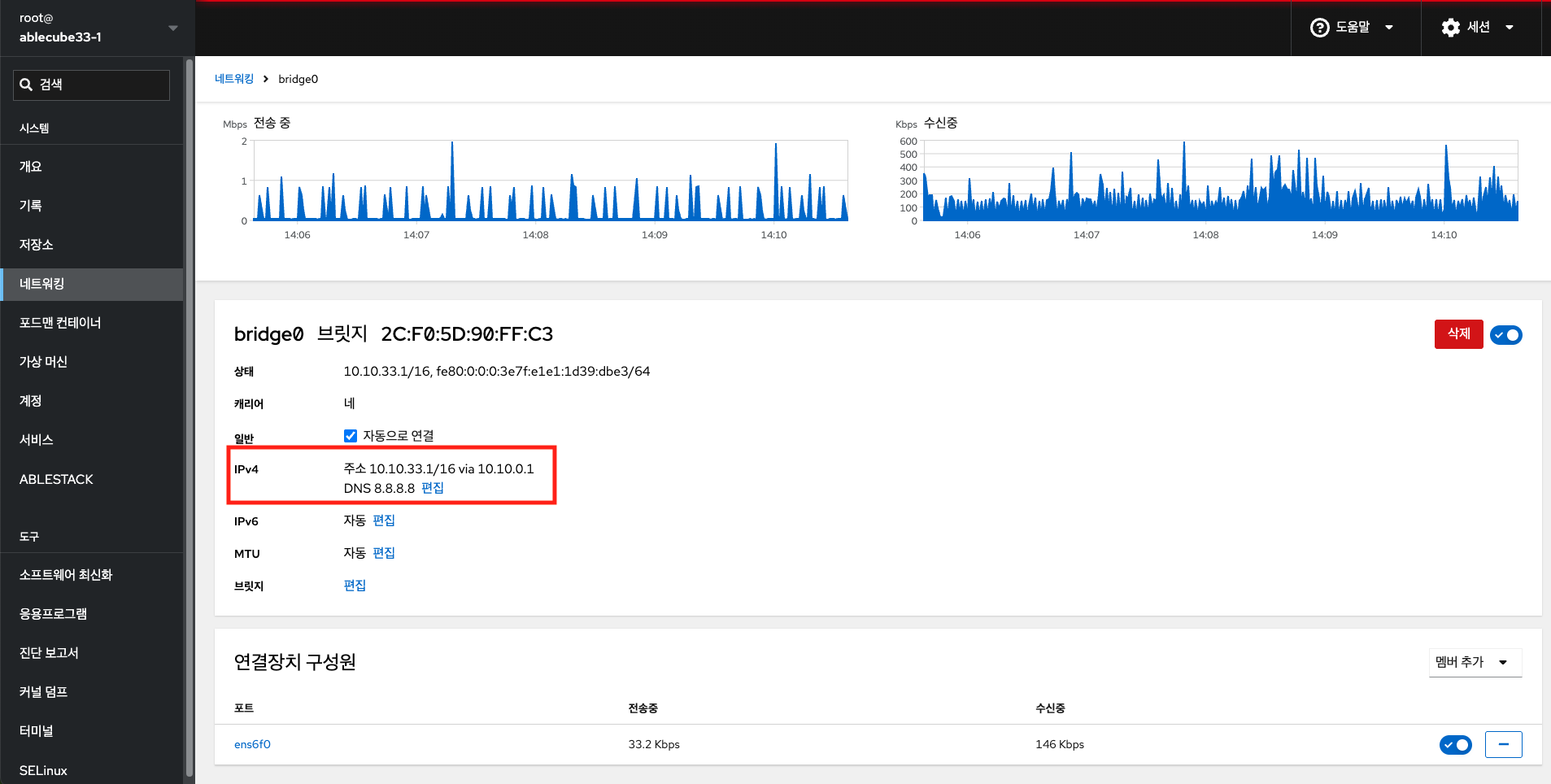Click the help question mark icon
This screenshot has width=1551, height=784.
[1319, 28]
